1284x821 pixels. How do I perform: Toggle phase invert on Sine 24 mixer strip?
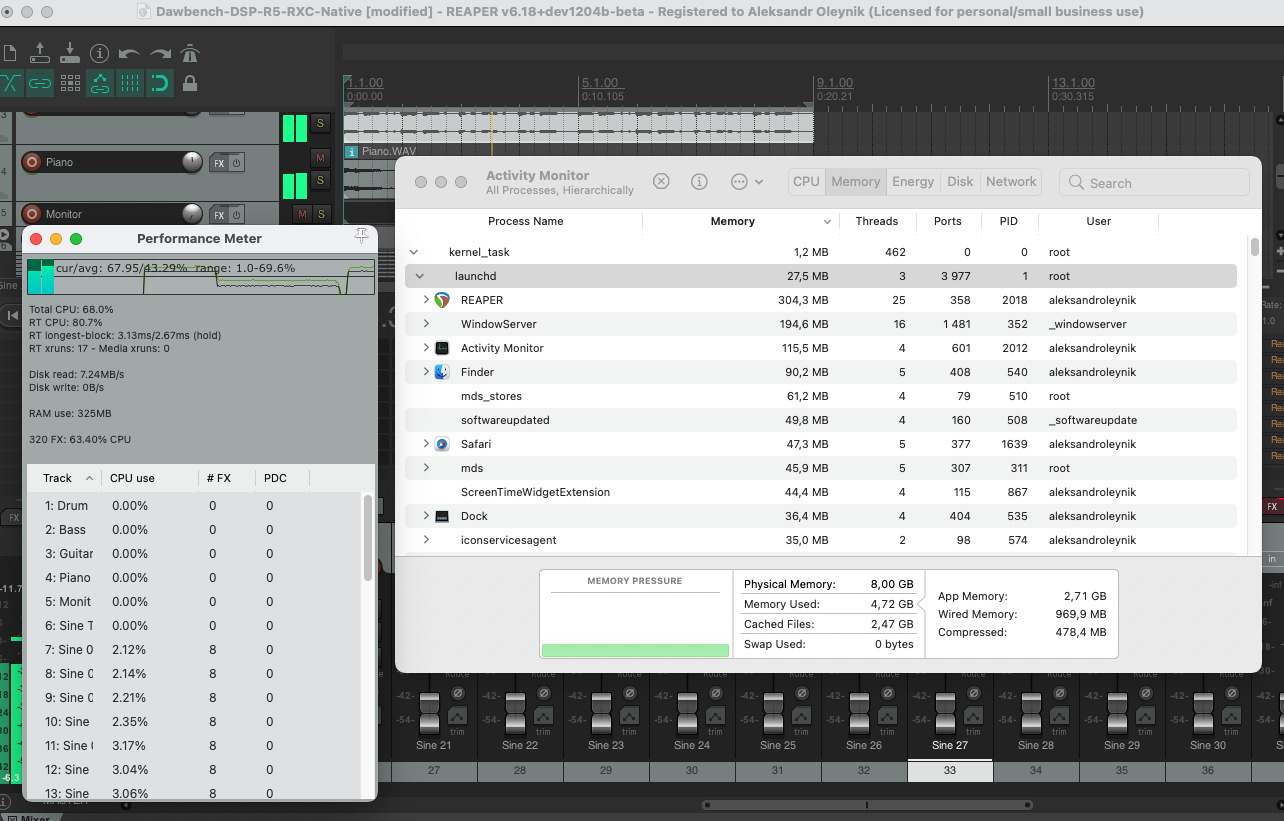(x=715, y=693)
